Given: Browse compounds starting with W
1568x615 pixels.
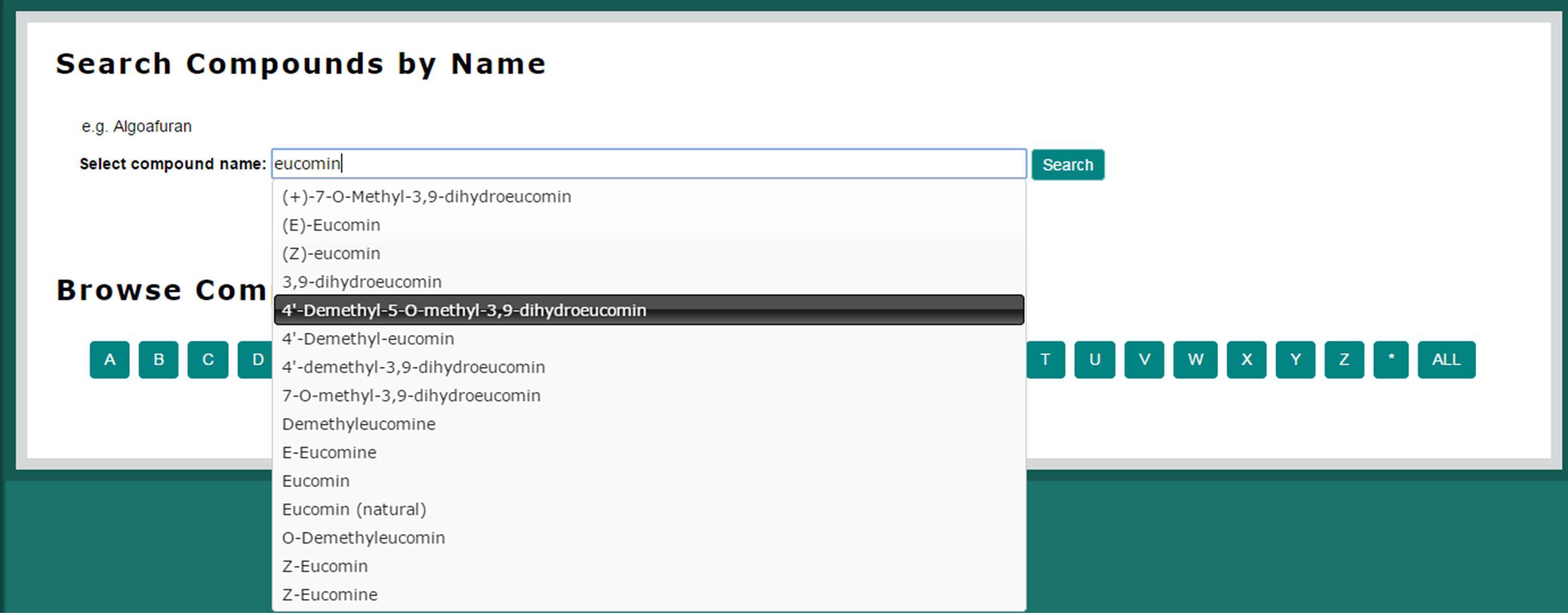Looking at the screenshot, I should 1195,360.
